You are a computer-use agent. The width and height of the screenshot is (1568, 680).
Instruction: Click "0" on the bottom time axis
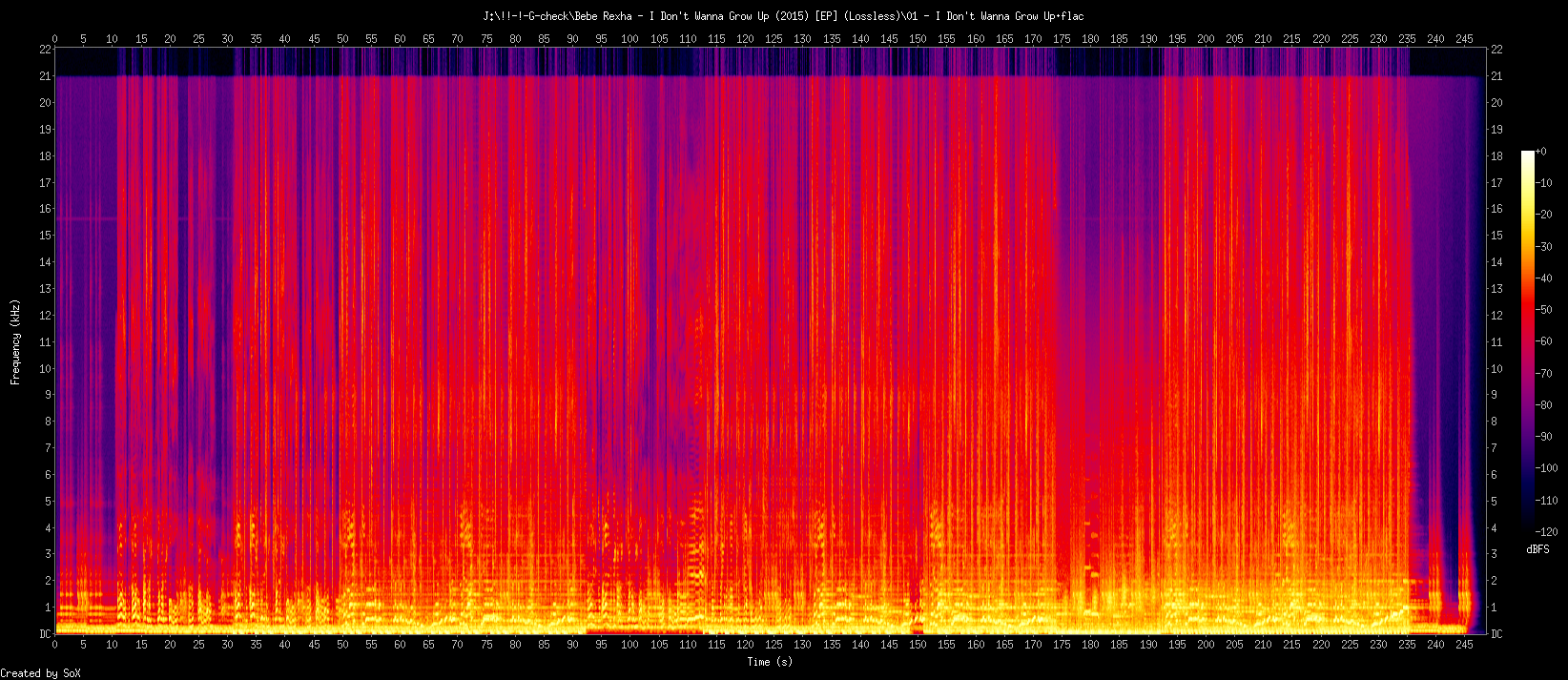pos(54,645)
